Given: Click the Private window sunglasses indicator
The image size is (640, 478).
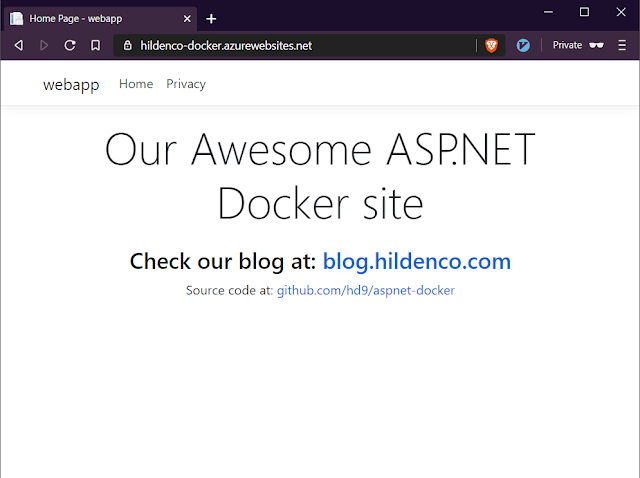Looking at the screenshot, I should (578, 45).
